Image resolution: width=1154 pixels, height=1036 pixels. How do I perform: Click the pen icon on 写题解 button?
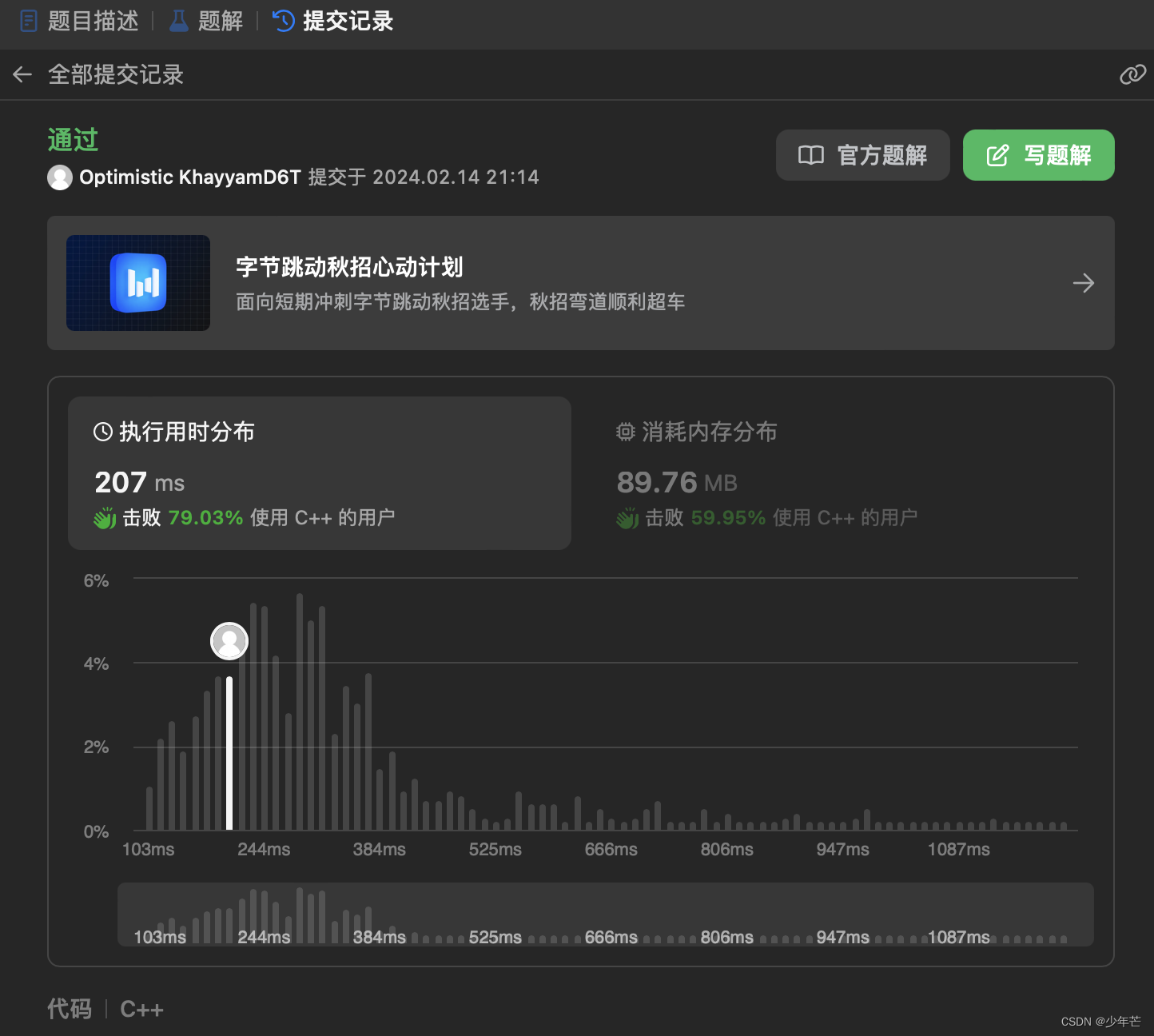[997, 155]
